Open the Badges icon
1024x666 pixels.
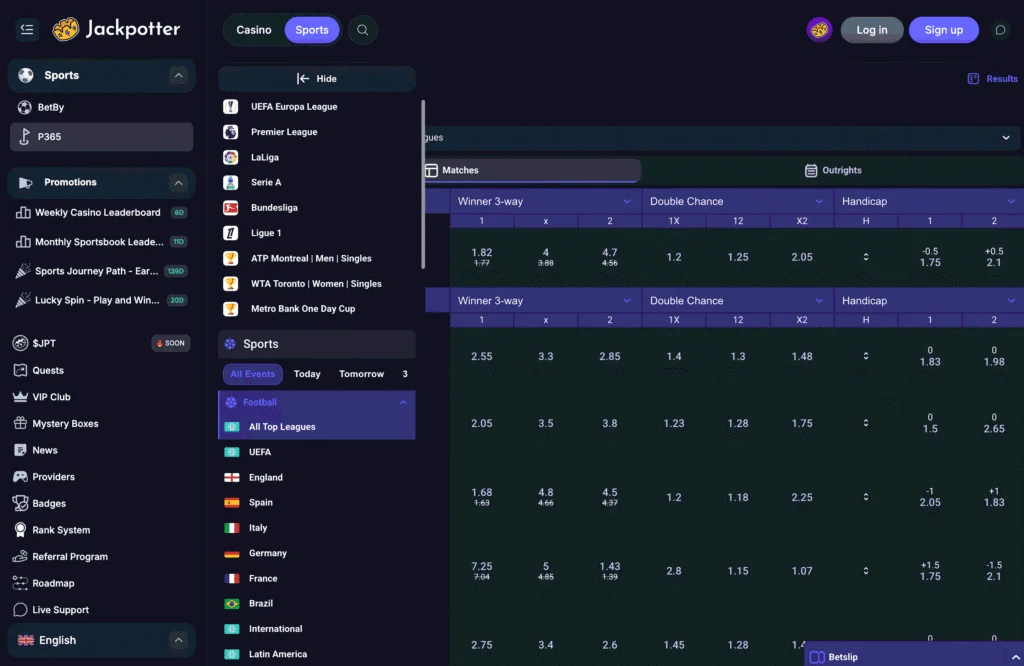(x=20, y=503)
